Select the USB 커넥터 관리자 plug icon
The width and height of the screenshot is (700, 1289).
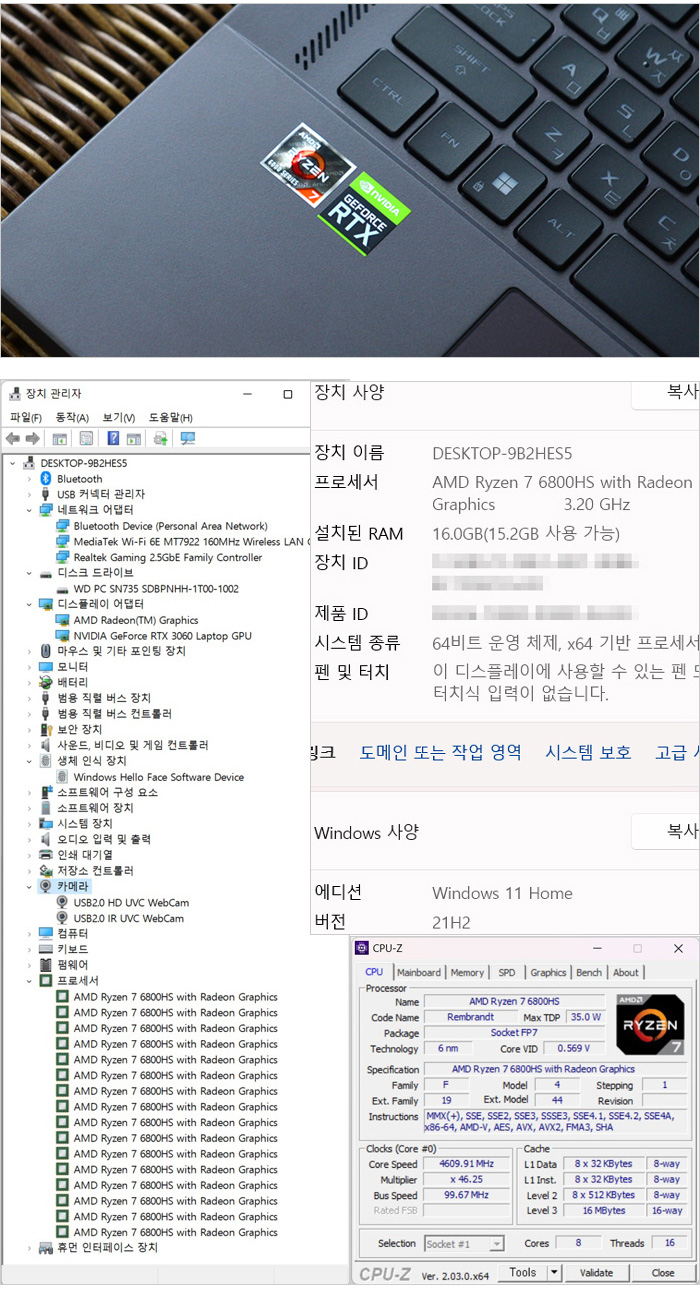pos(45,494)
